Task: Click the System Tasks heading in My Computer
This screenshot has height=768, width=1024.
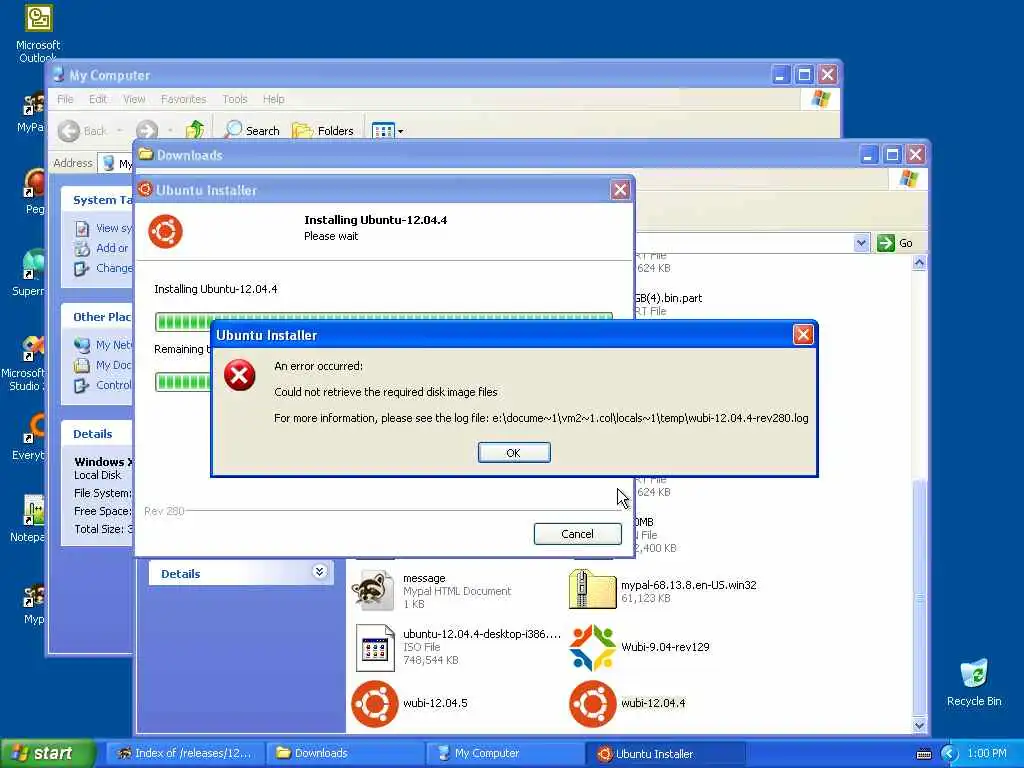Action: pyautogui.click(x=103, y=200)
